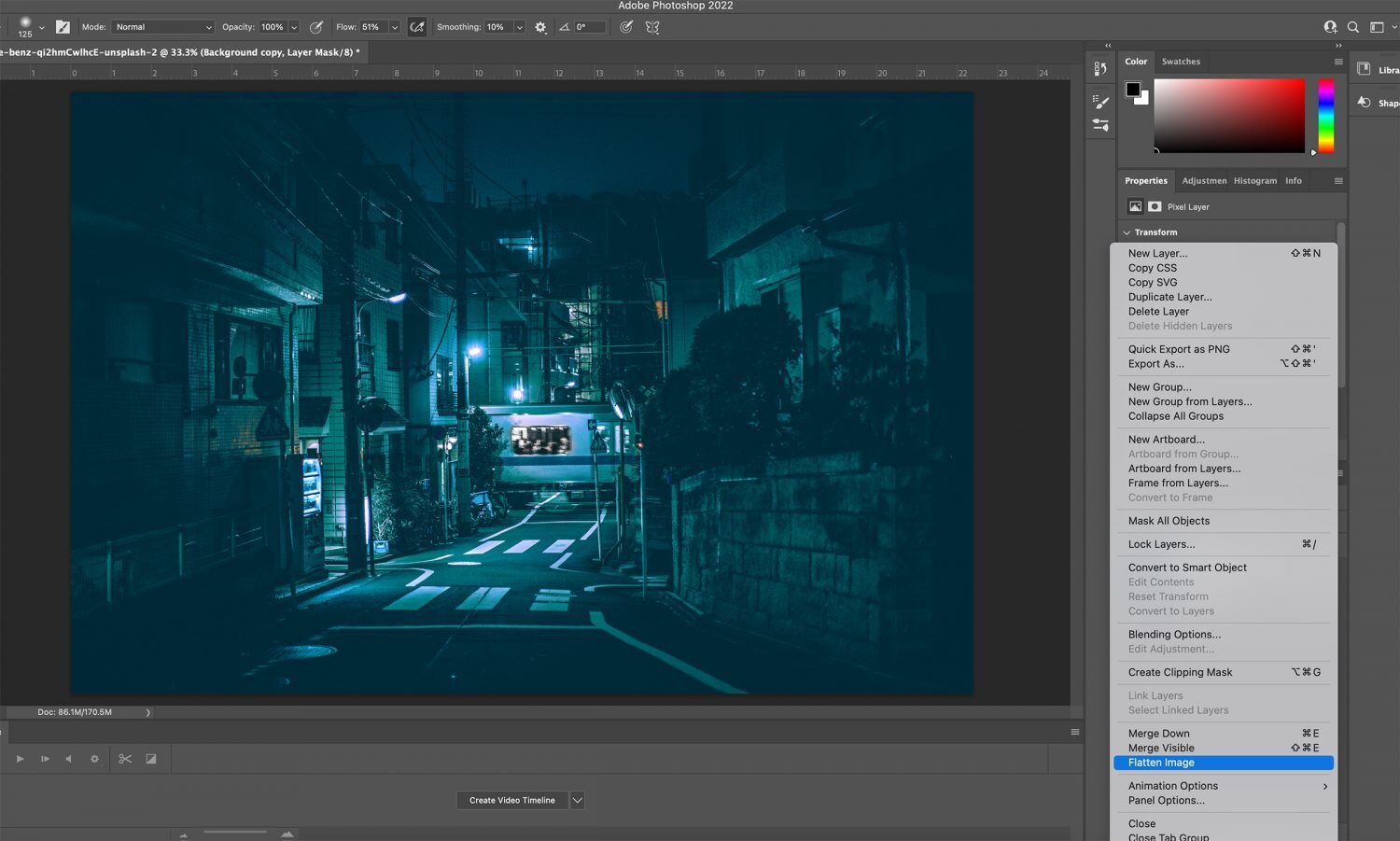Toggle the airbrush build-up effects icon
The height and width of the screenshot is (841, 1400).
click(417, 27)
